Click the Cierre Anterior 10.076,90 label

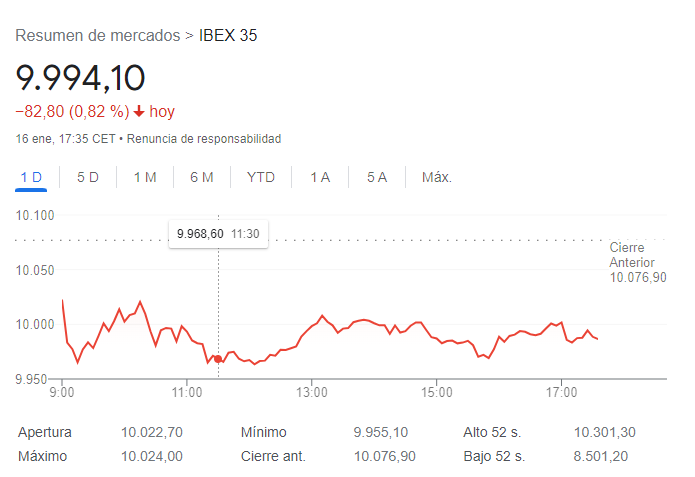pyautogui.click(x=637, y=262)
